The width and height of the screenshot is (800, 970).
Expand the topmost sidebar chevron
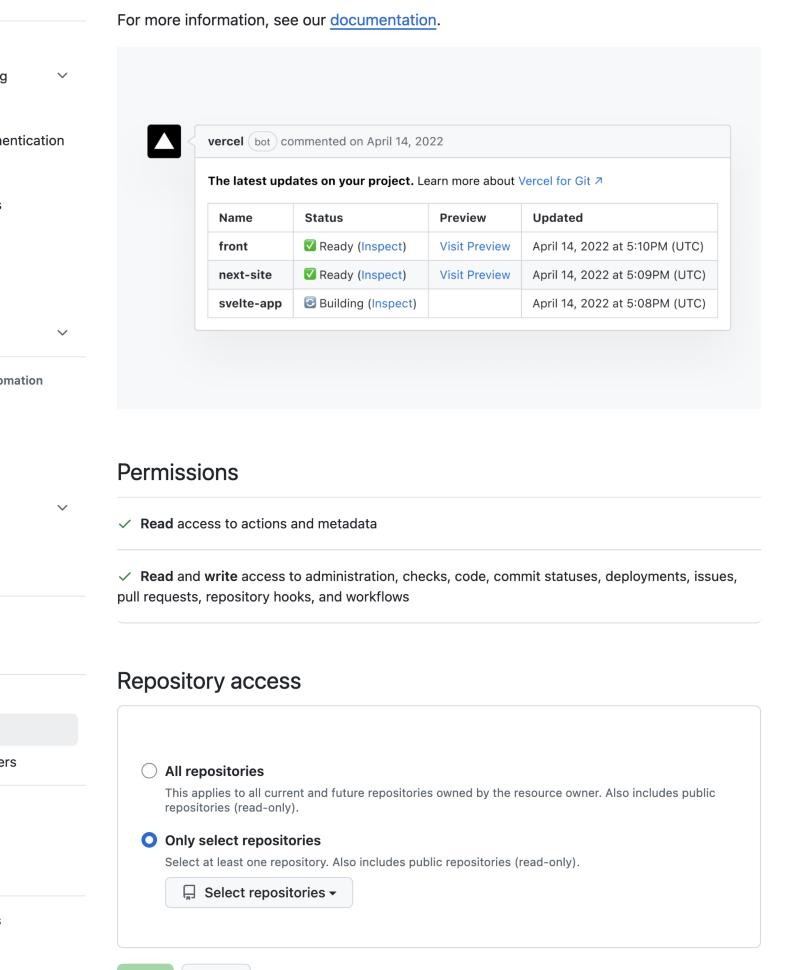pos(62,75)
